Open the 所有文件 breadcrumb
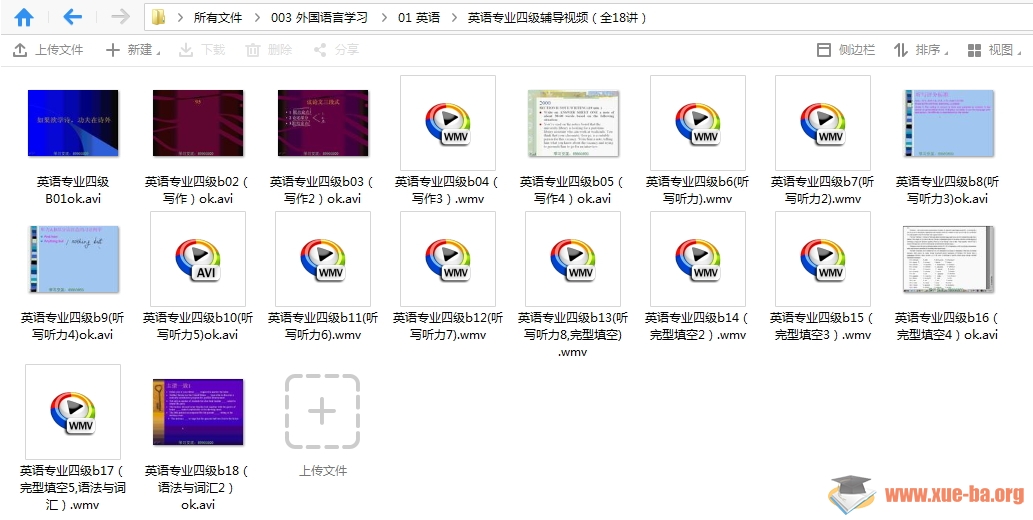This screenshot has width=1033, height=520. click(x=217, y=18)
